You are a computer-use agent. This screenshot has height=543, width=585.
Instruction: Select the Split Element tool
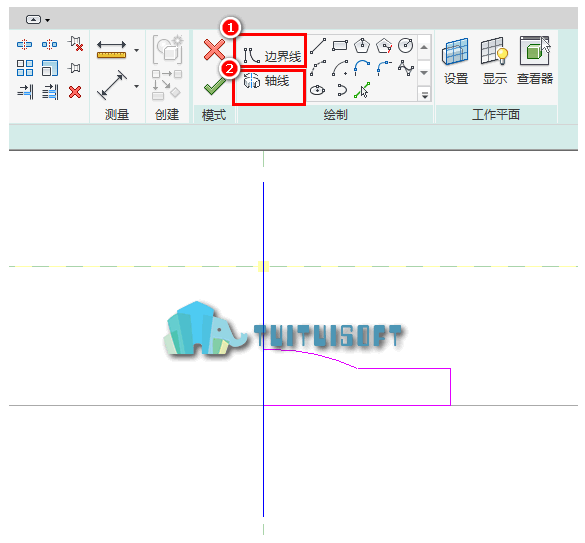tap(25, 44)
